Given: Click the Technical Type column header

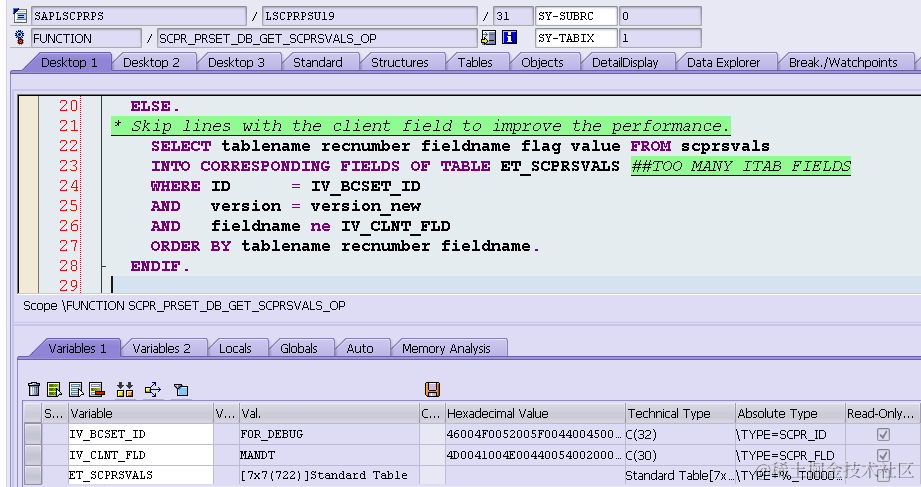Looking at the screenshot, I should pos(680,413).
